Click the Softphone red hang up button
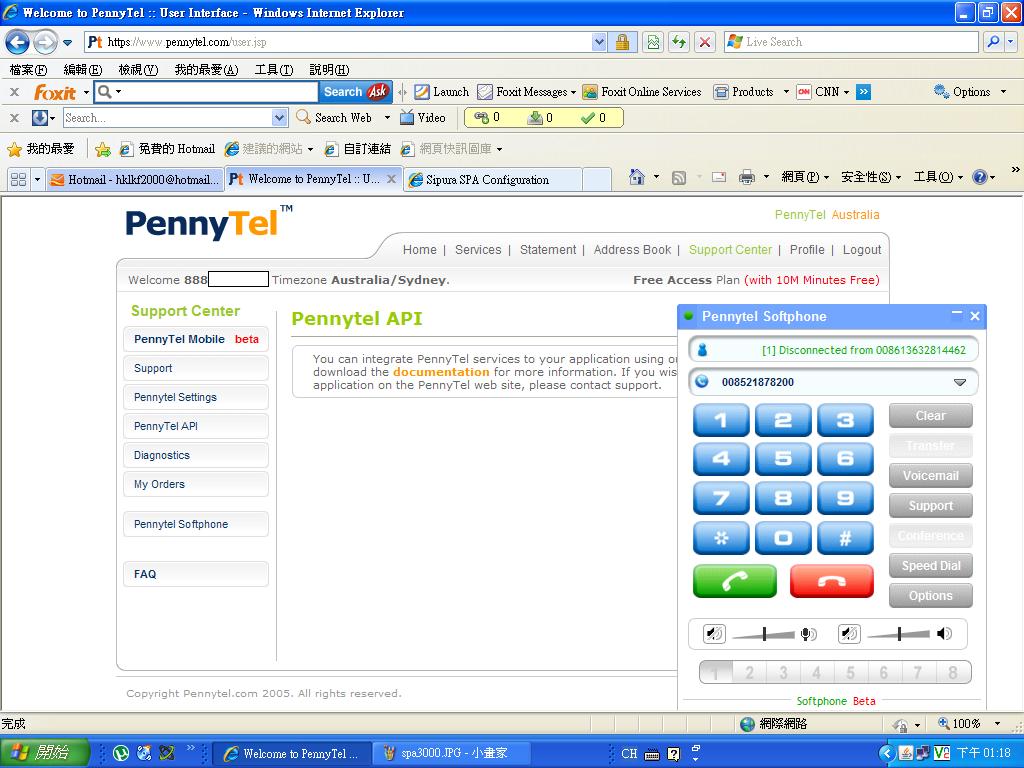 click(832, 581)
